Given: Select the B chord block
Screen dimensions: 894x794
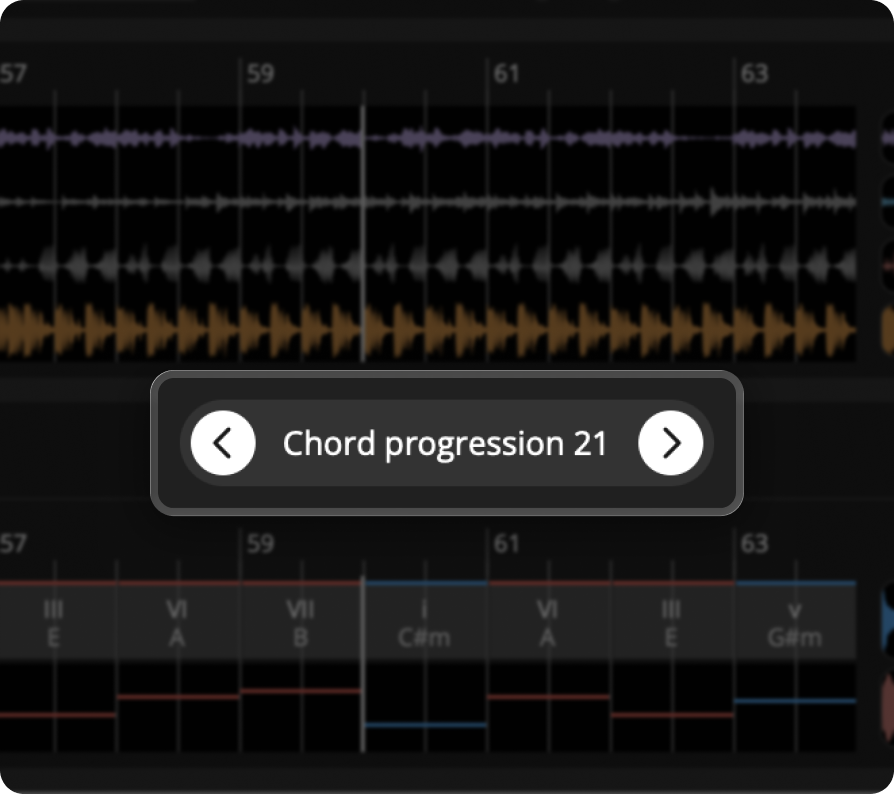Looking at the screenshot, I should [300, 623].
